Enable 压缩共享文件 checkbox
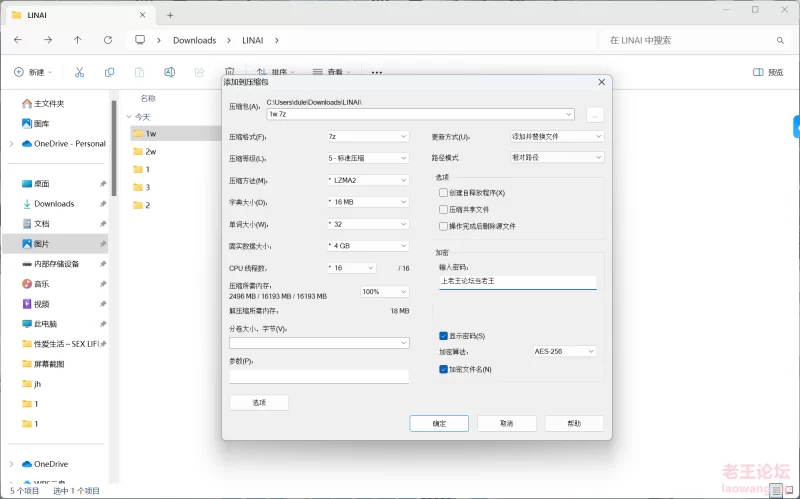 (x=443, y=209)
